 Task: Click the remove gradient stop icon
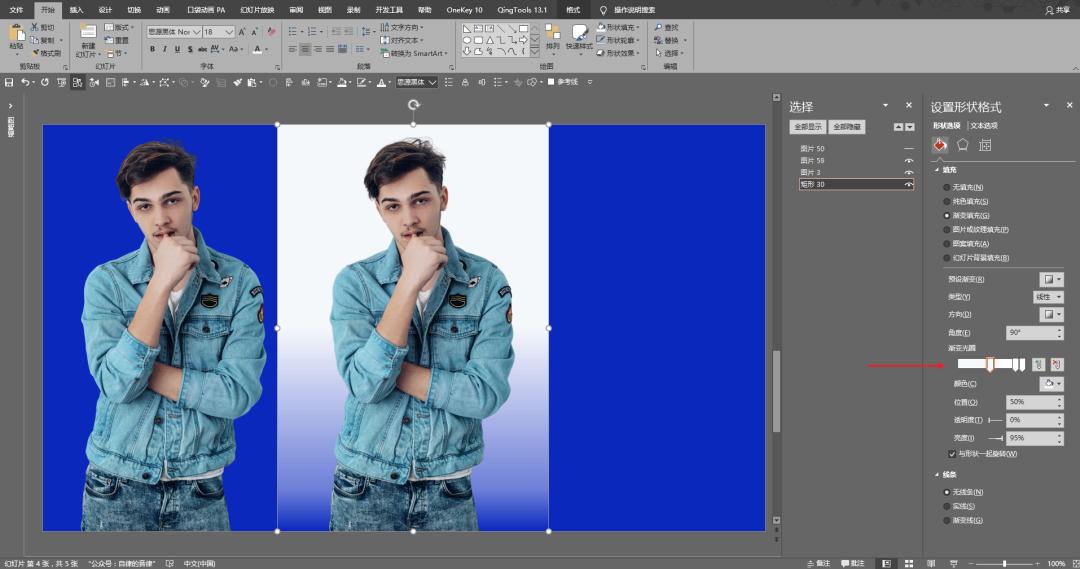[x=1057, y=364]
